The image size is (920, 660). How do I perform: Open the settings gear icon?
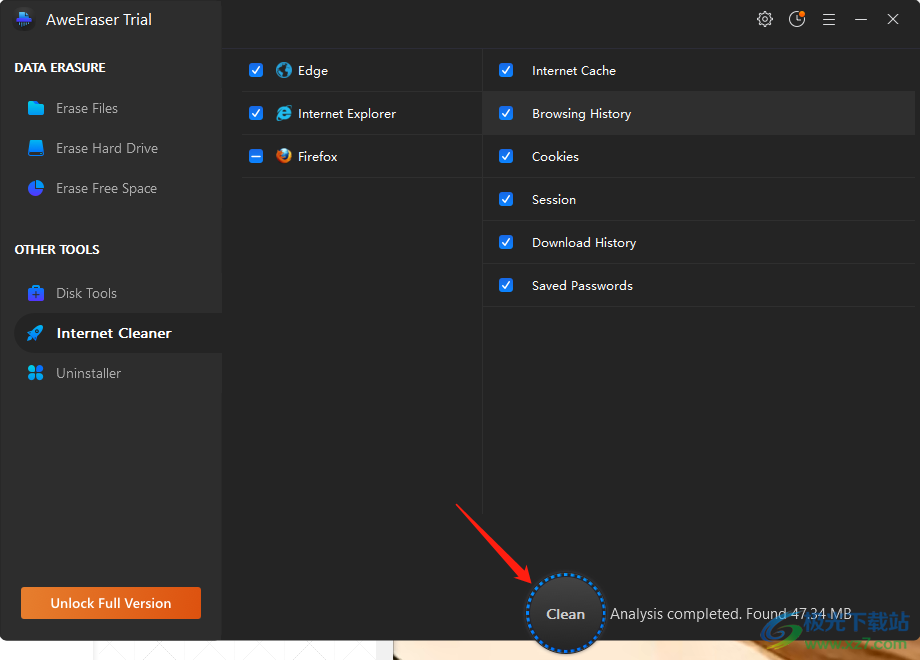tap(765, 19)
